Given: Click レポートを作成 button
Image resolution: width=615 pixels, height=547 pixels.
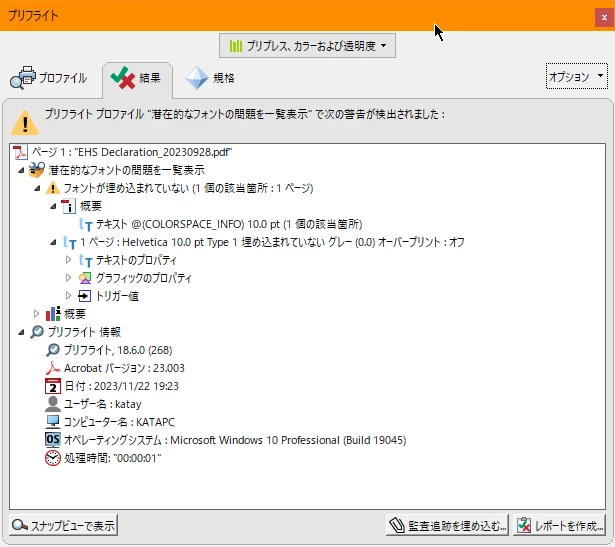Looking at the screenshot, I should (559, 525).
